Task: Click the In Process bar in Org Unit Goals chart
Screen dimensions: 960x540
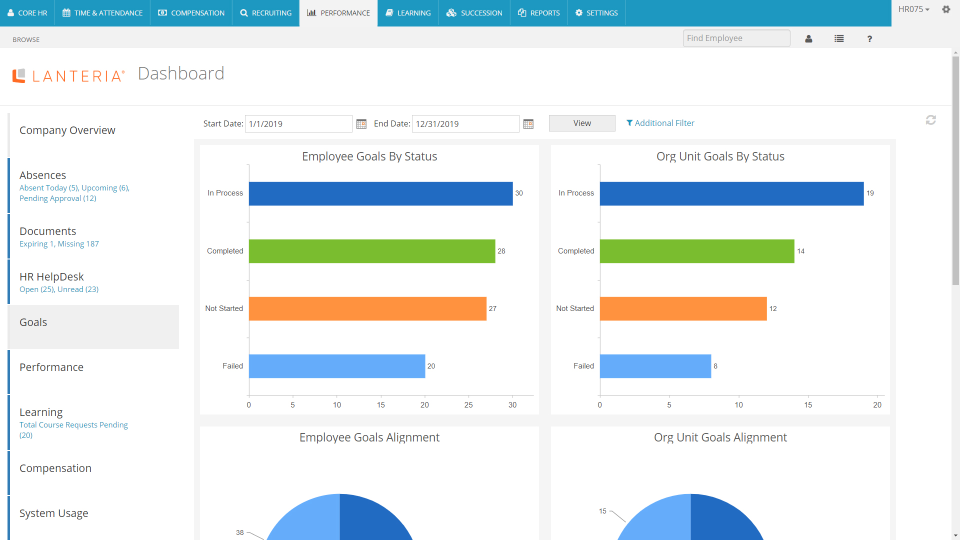Action: click(732, 193)
